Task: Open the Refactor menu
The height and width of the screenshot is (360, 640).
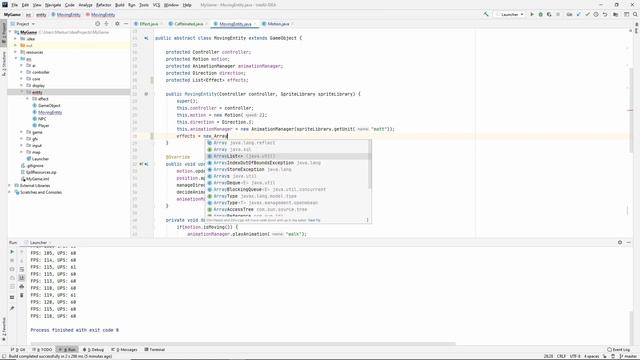Action: pos(103,5)
